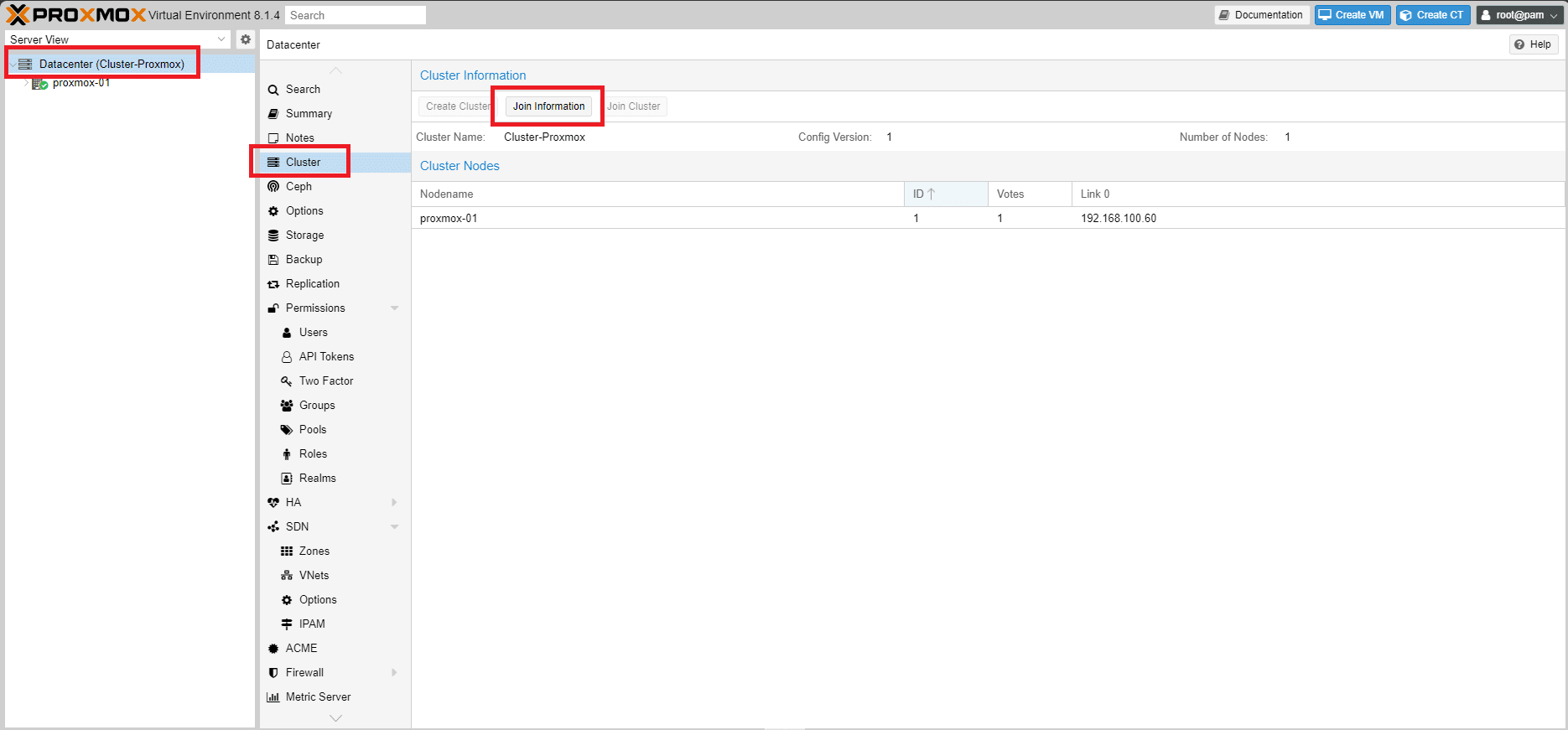
Task: Click the Storage database icon
Action: click(273, 236)
